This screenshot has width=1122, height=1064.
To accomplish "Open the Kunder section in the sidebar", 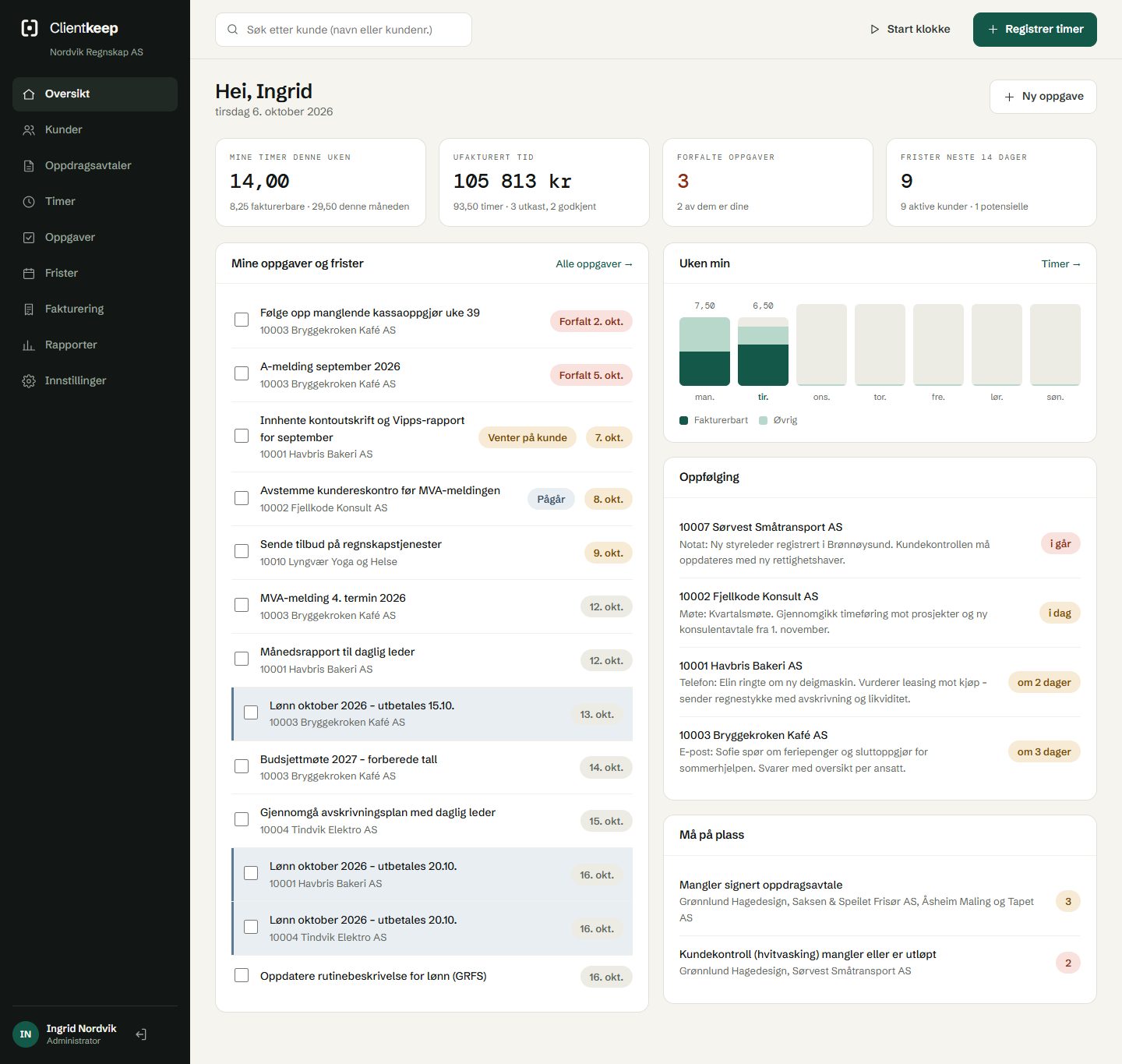I will point(95,130).
